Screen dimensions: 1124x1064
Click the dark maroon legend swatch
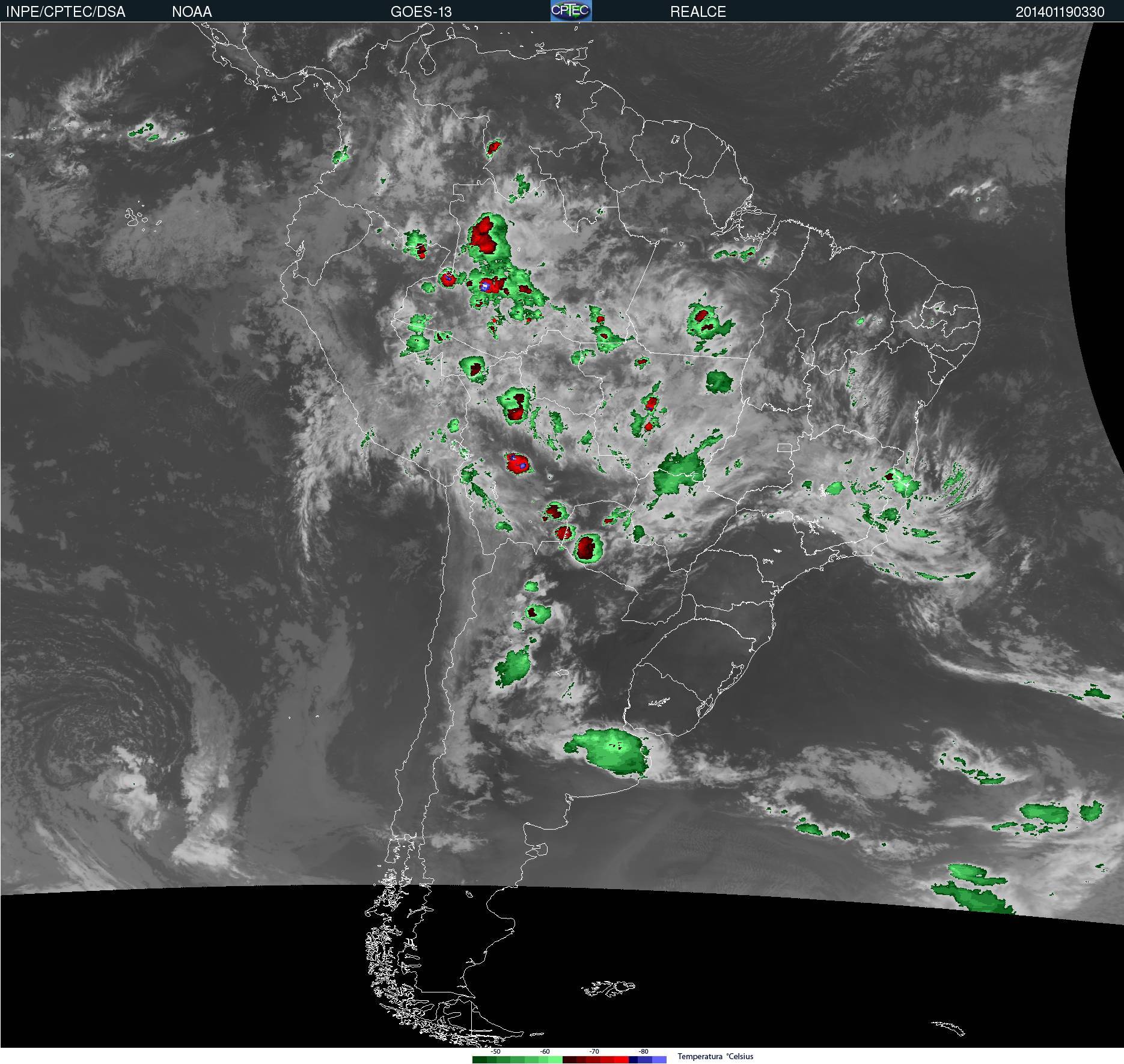coord(569,1060)
